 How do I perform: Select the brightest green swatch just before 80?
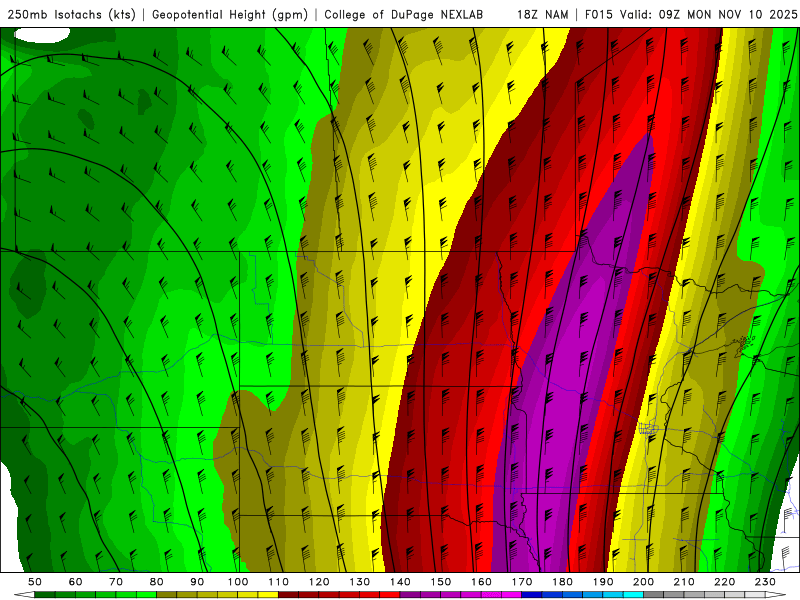[x=146, y=595]
